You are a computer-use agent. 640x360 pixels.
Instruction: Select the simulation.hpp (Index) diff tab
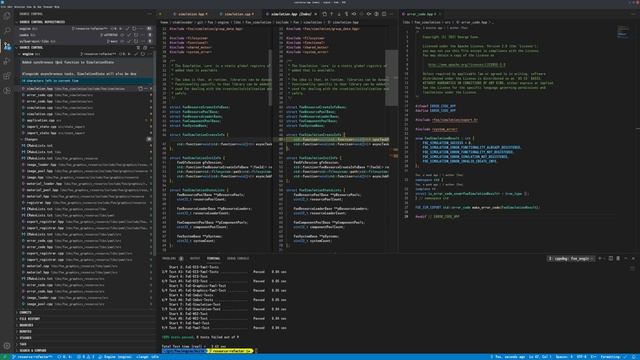[x=292, y=14]
